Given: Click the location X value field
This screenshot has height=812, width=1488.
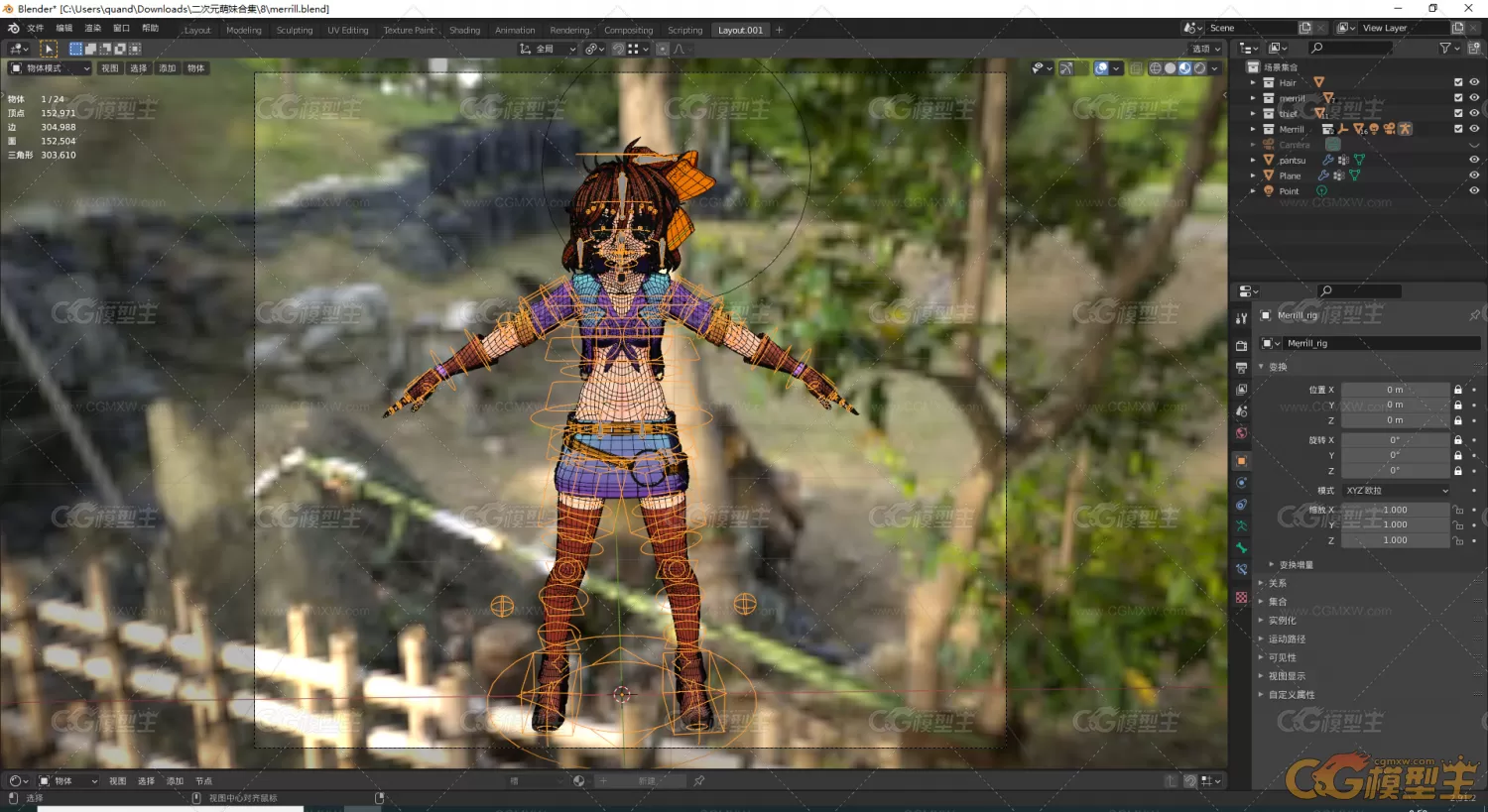Looking at the screenshot, I should [x=1396, y=390].
